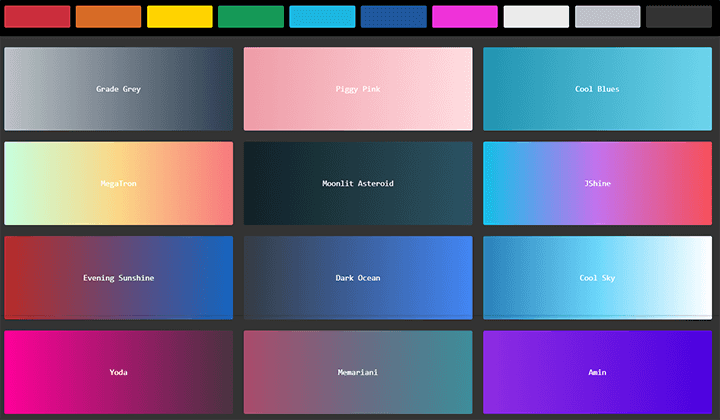Open the Evening Sunshine gradient card
This screenshot has width=720, height=420.
coord(118,278)
